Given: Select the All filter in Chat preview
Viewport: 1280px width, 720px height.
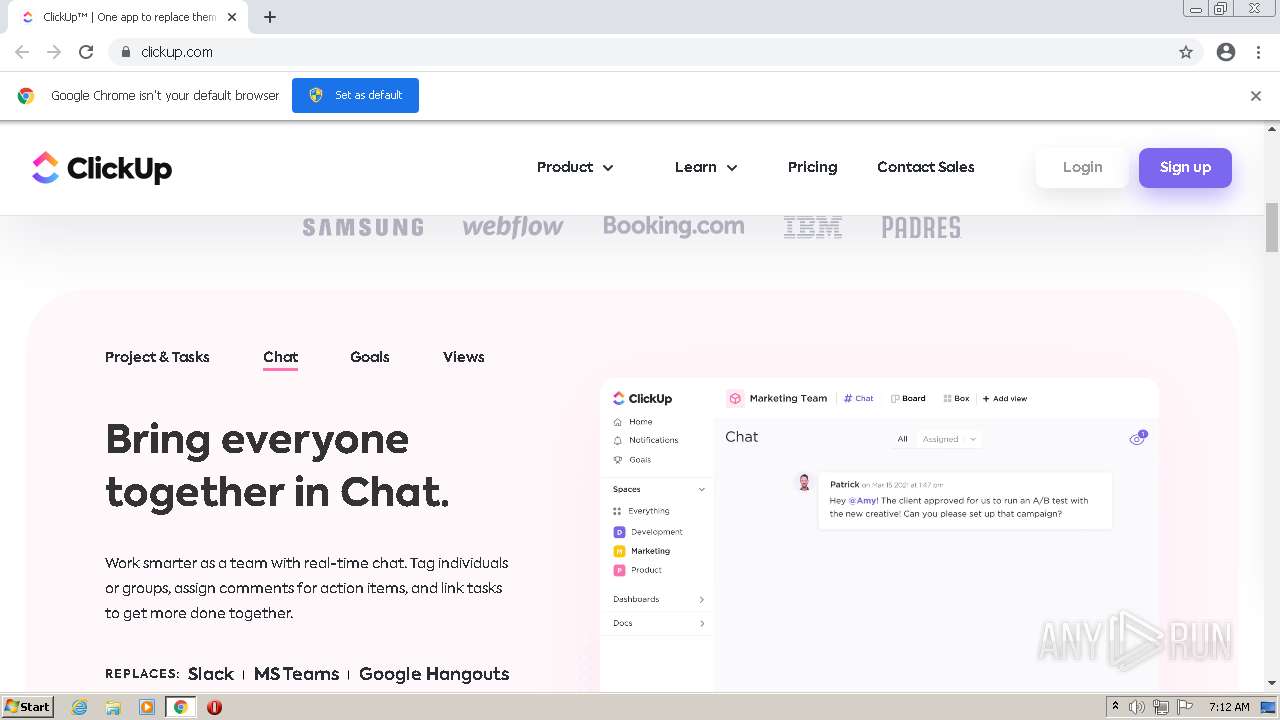Looking at the screenshot, I should (x=902, y=439).
